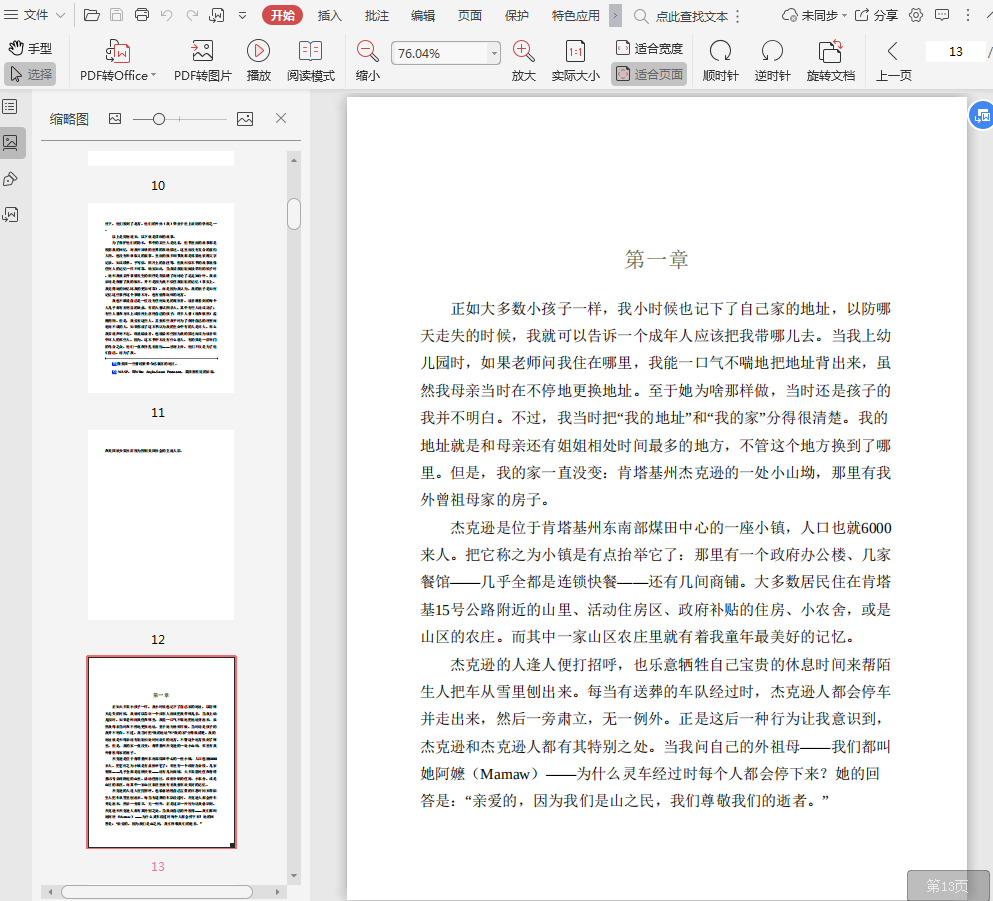Select the 选择 selection tool

tap(30, 75)
